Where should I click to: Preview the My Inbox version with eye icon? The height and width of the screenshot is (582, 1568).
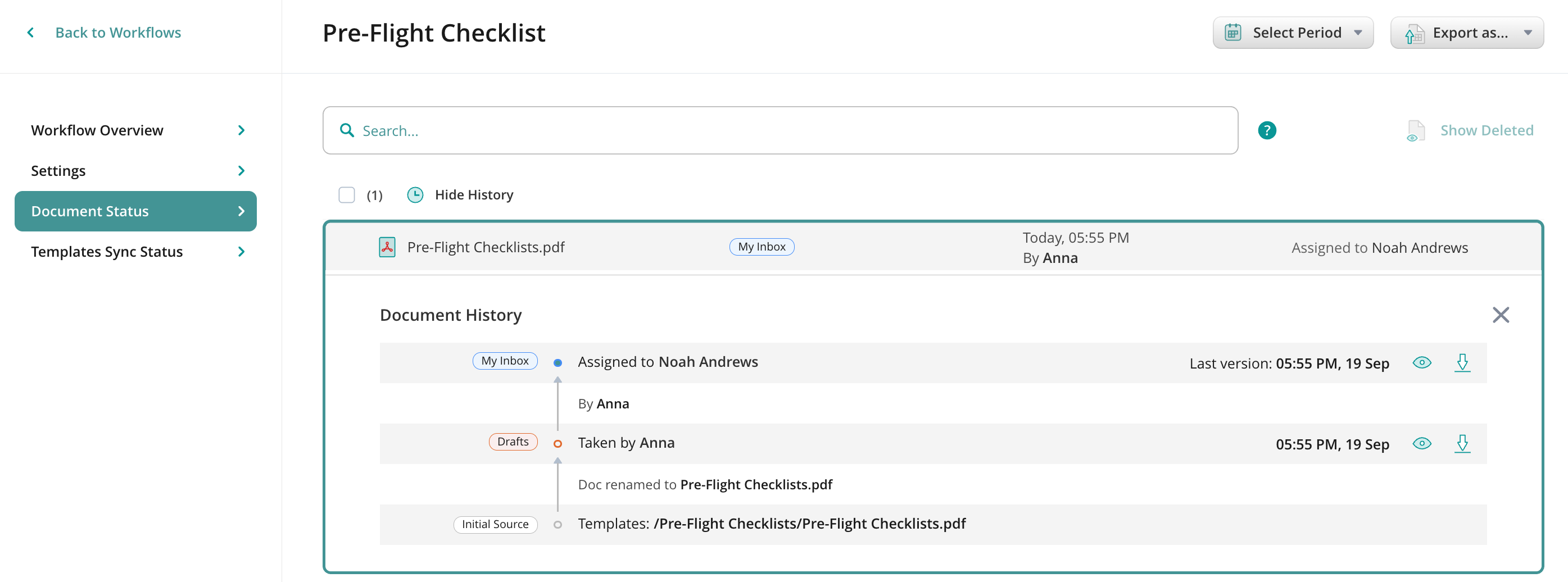[x=1421, y=362]
